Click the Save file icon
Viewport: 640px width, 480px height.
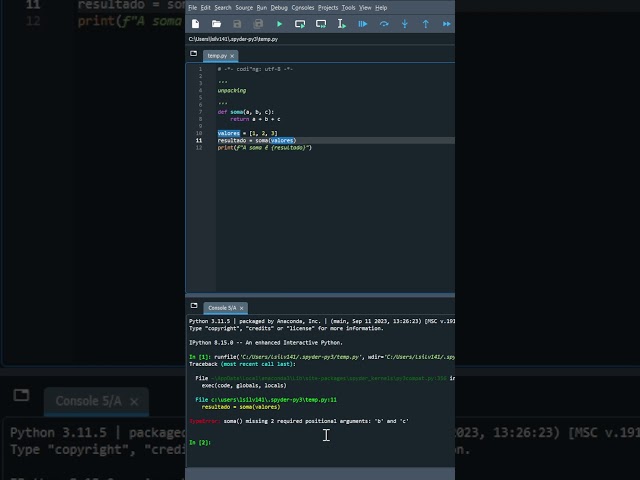click(x=237, y=24)
